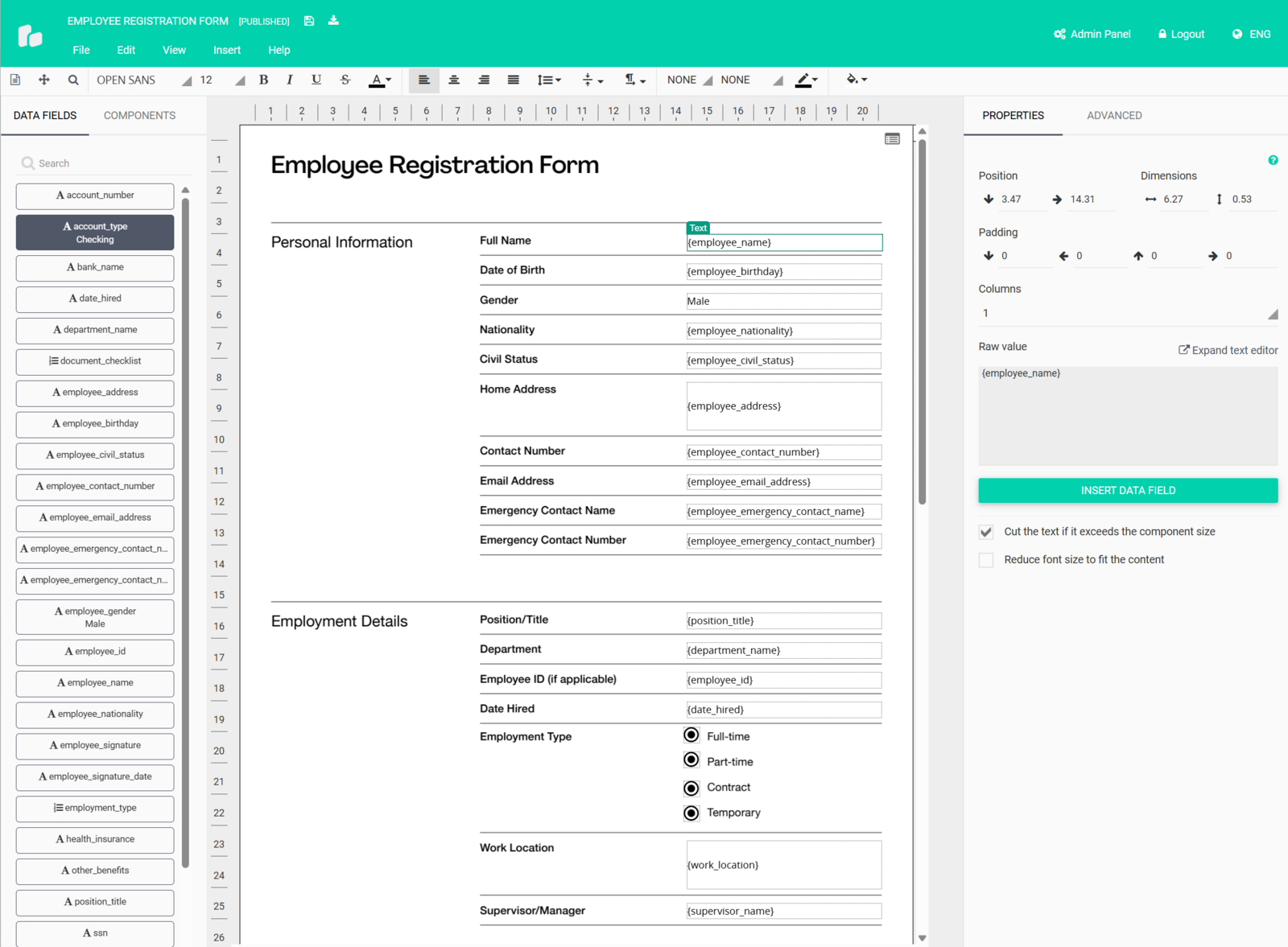Select the health_insurance data field
This screenshot has width=1288, height=947.
tap(95, 840)
